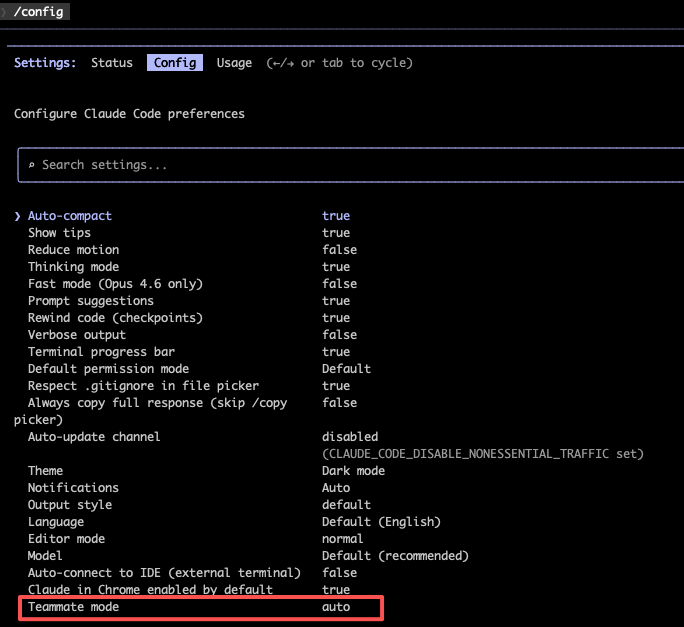The width and height of the screenshot is (684, 627).
Task: Toggle Always copy full response false value
Action: pos(339,403)
